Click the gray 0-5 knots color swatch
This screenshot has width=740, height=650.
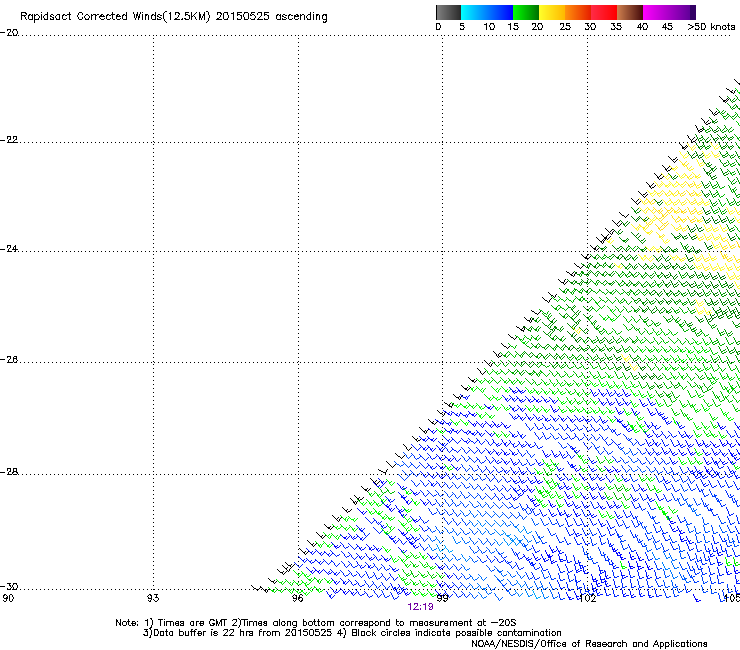click(448, 12)
